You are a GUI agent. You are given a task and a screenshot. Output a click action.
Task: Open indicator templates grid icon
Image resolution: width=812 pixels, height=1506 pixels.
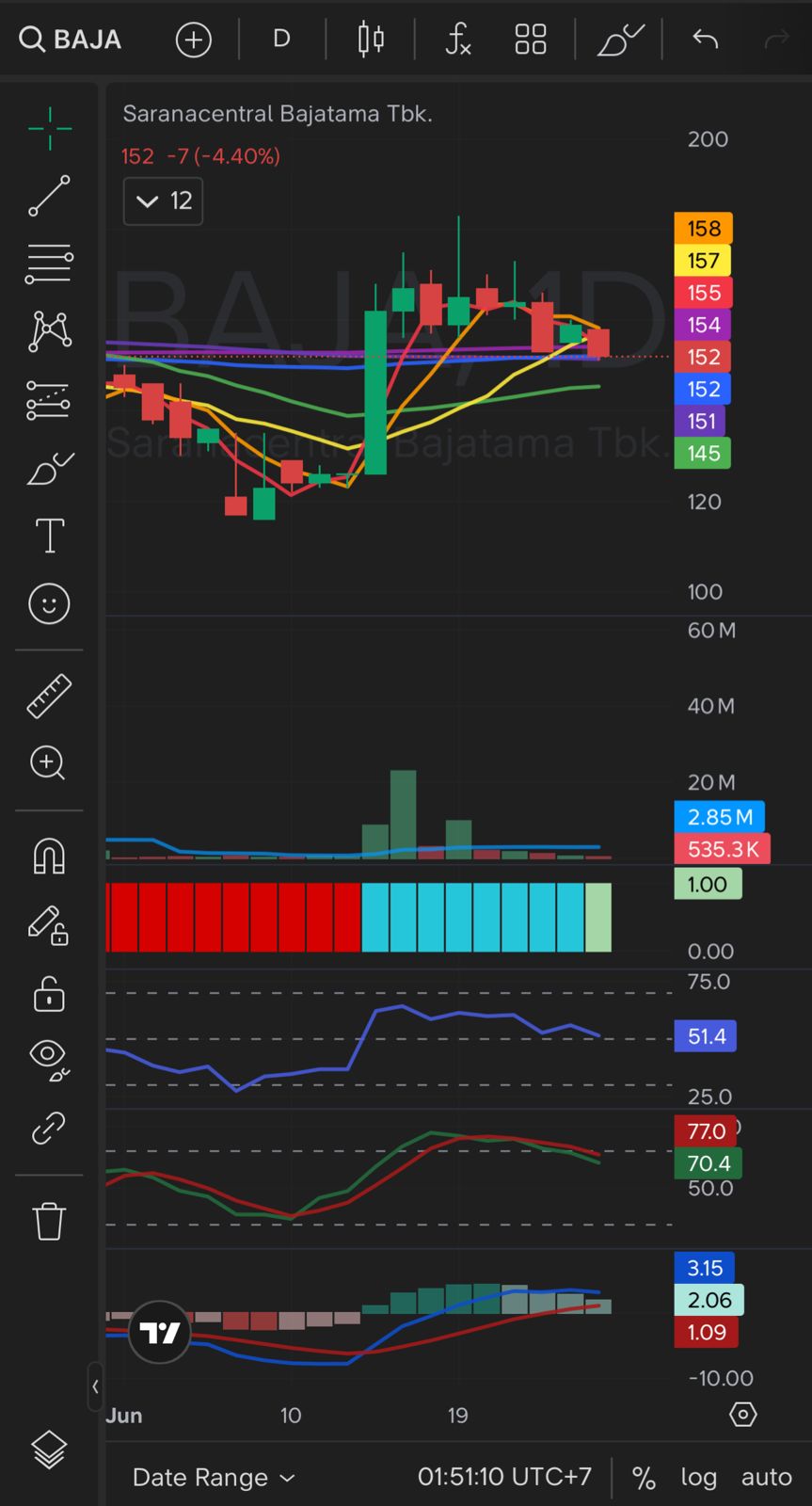click(x=531, y=40)
